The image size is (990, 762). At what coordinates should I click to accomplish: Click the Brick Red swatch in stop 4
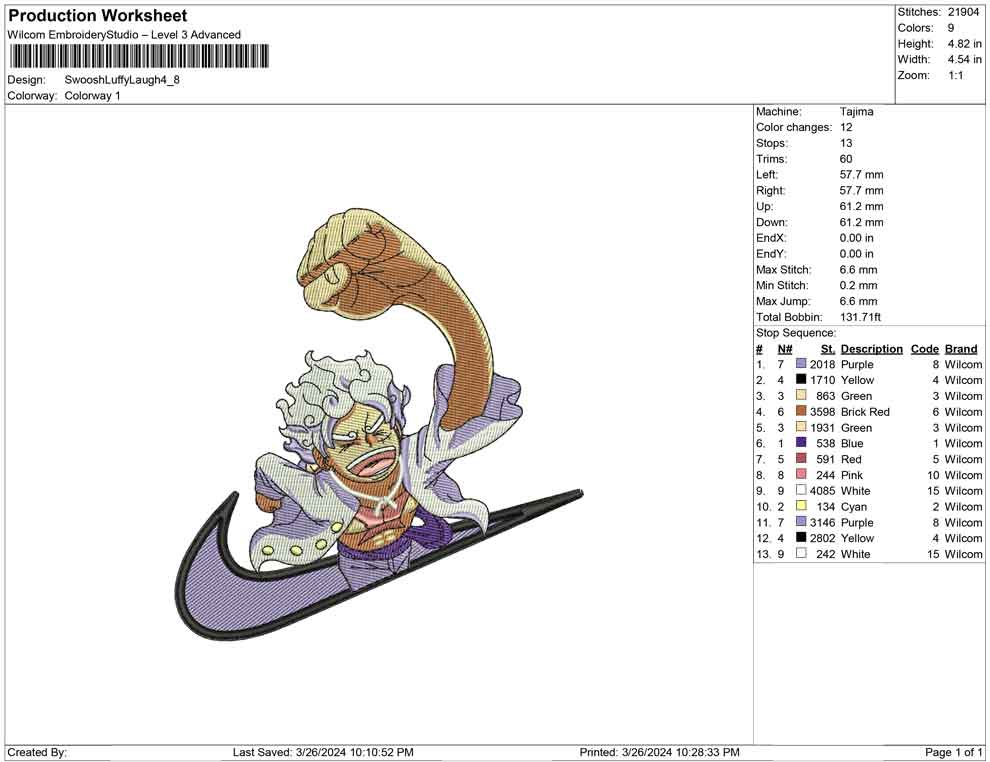[801, 411]
